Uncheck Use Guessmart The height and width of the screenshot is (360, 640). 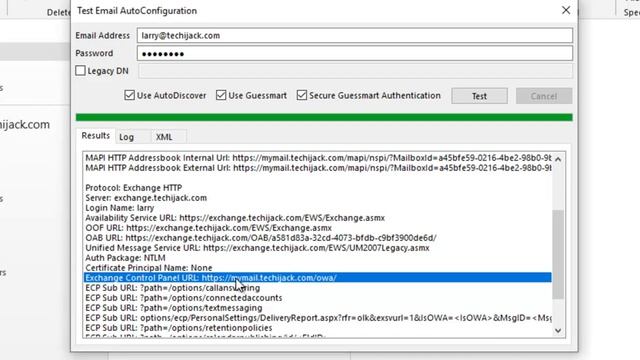tap(221, 95)
